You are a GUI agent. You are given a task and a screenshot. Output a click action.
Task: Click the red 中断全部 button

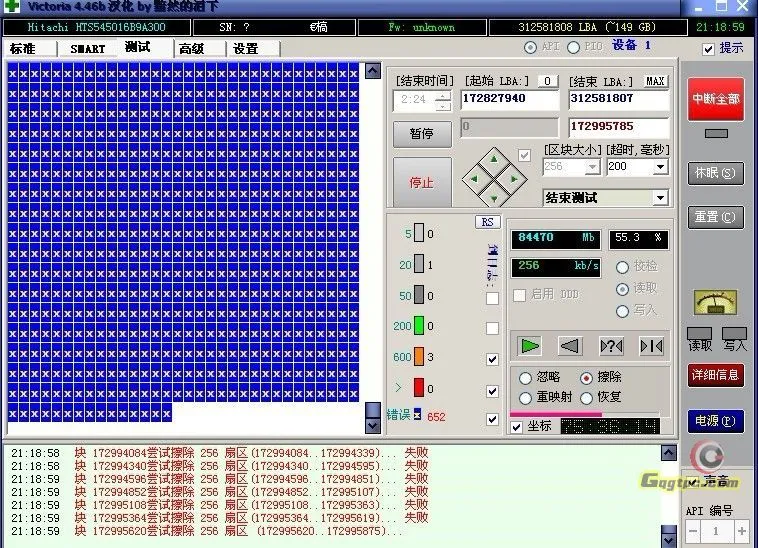tap(715, 99)
